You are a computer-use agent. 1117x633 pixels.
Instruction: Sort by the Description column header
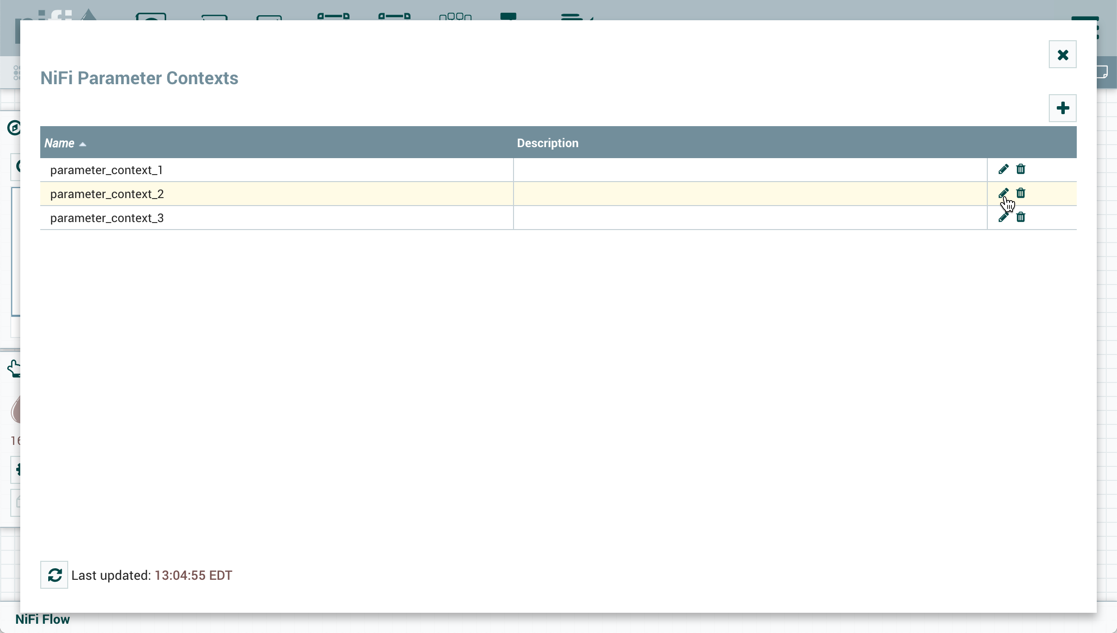pos(547,143)
